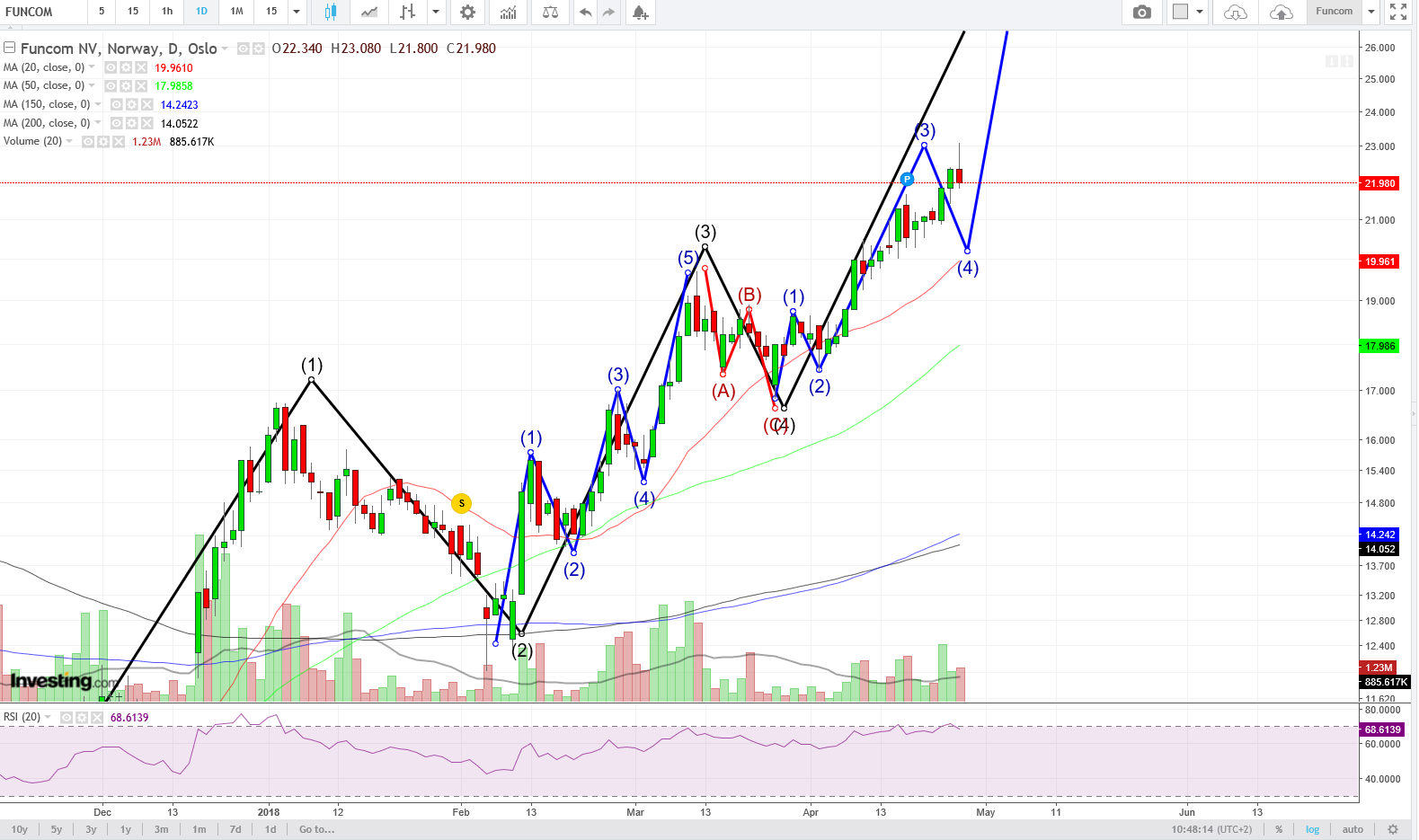1419x840 pixels.
Task: Select the 1M interval
Action: (x=236, y=12)
